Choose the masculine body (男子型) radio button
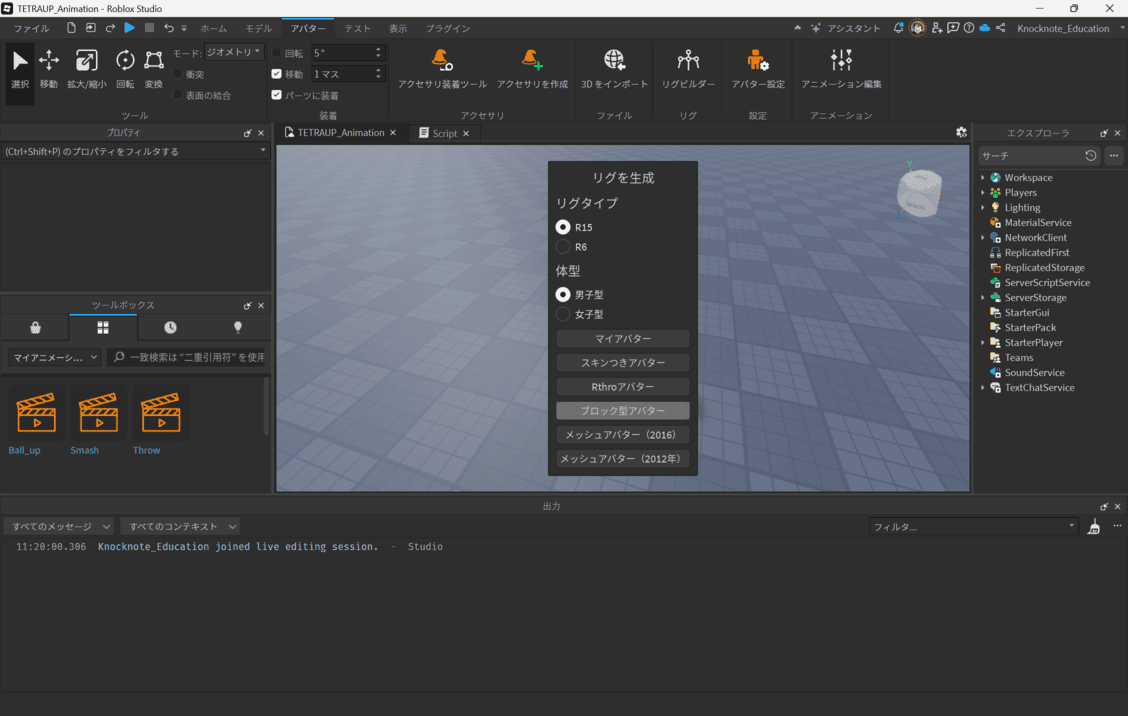The height and width of the screenshot is (716, 1128). tap(563, 295)
